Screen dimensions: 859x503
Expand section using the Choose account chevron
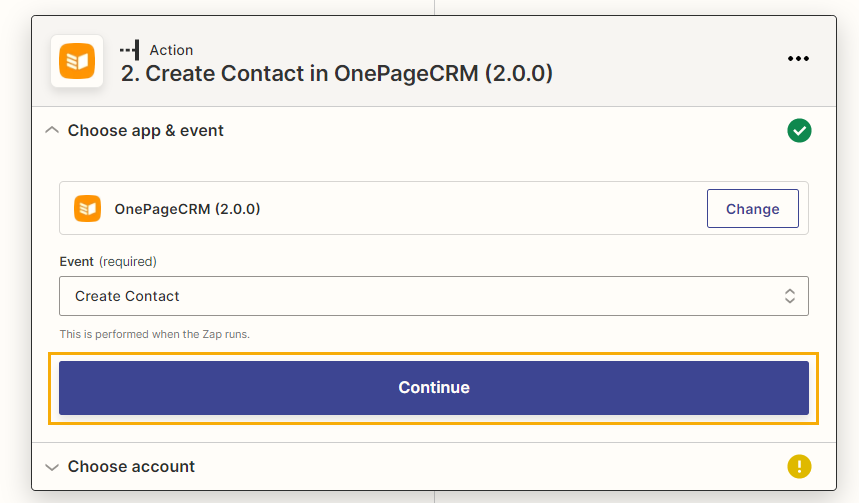tap(52, 467)
